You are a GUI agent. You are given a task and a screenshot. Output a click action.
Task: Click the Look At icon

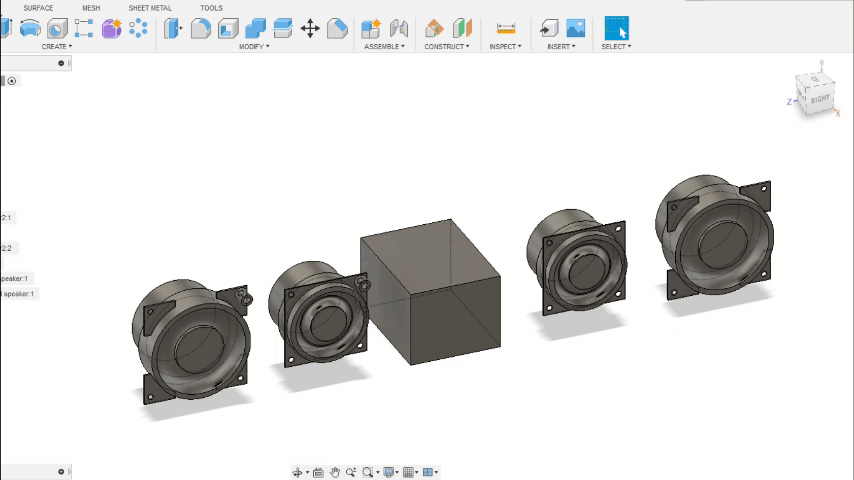(x=318, y=472)
